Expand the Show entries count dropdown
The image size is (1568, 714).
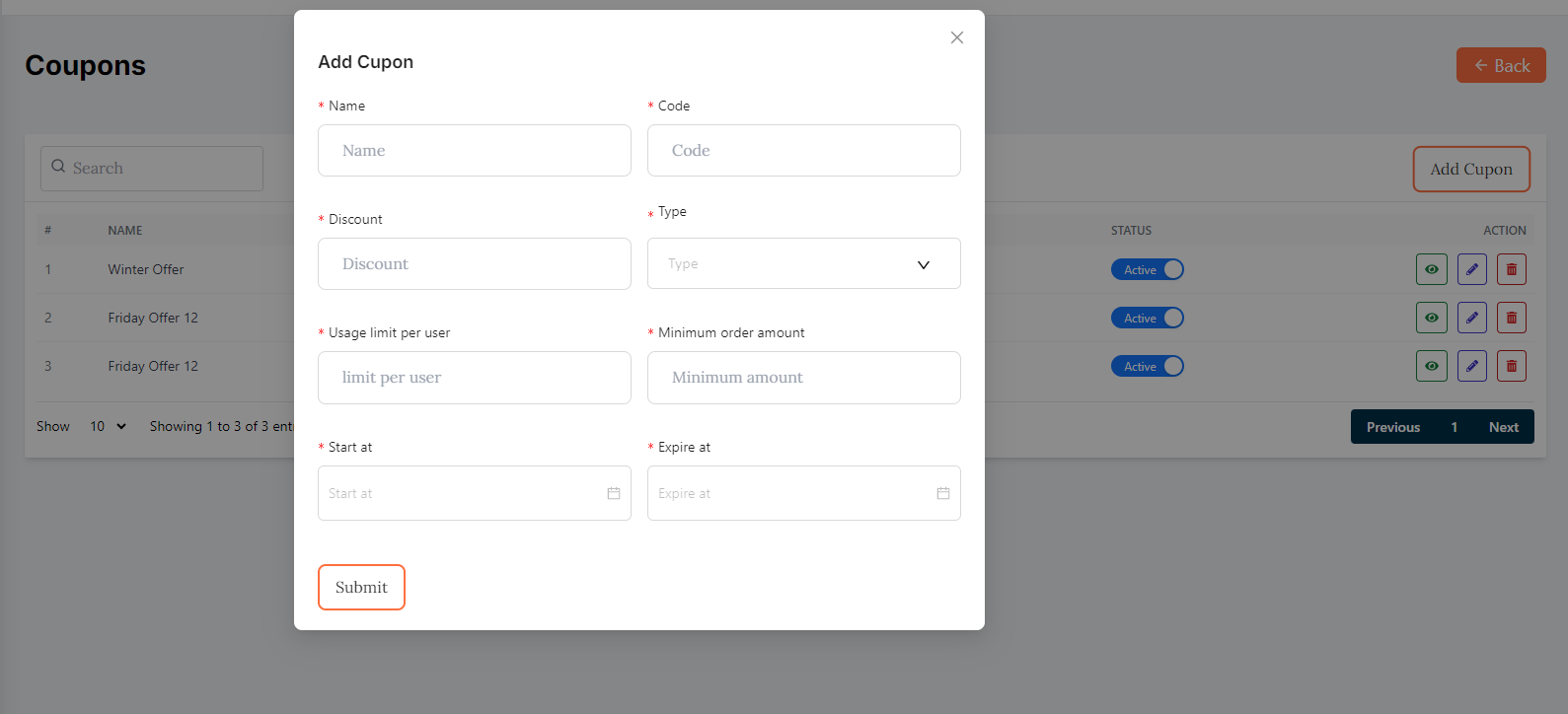[108, 426]
